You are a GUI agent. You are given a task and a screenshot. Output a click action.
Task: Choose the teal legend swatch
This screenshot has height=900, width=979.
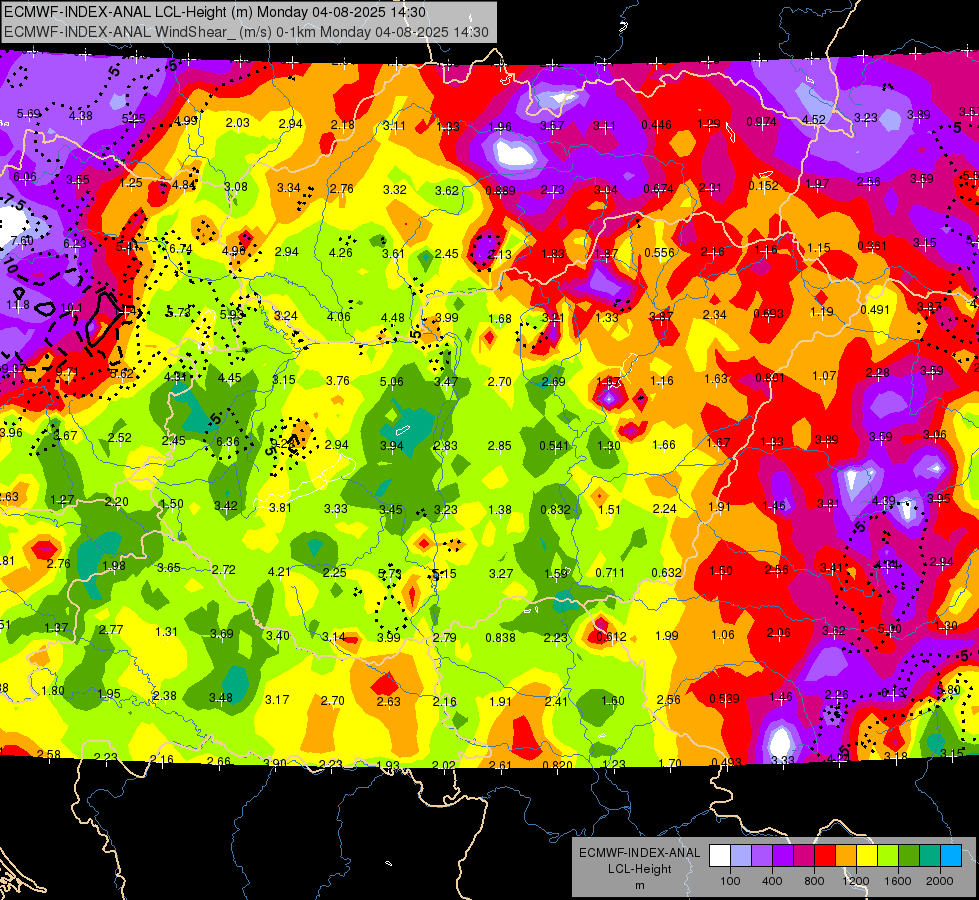(x=930, y=856)
